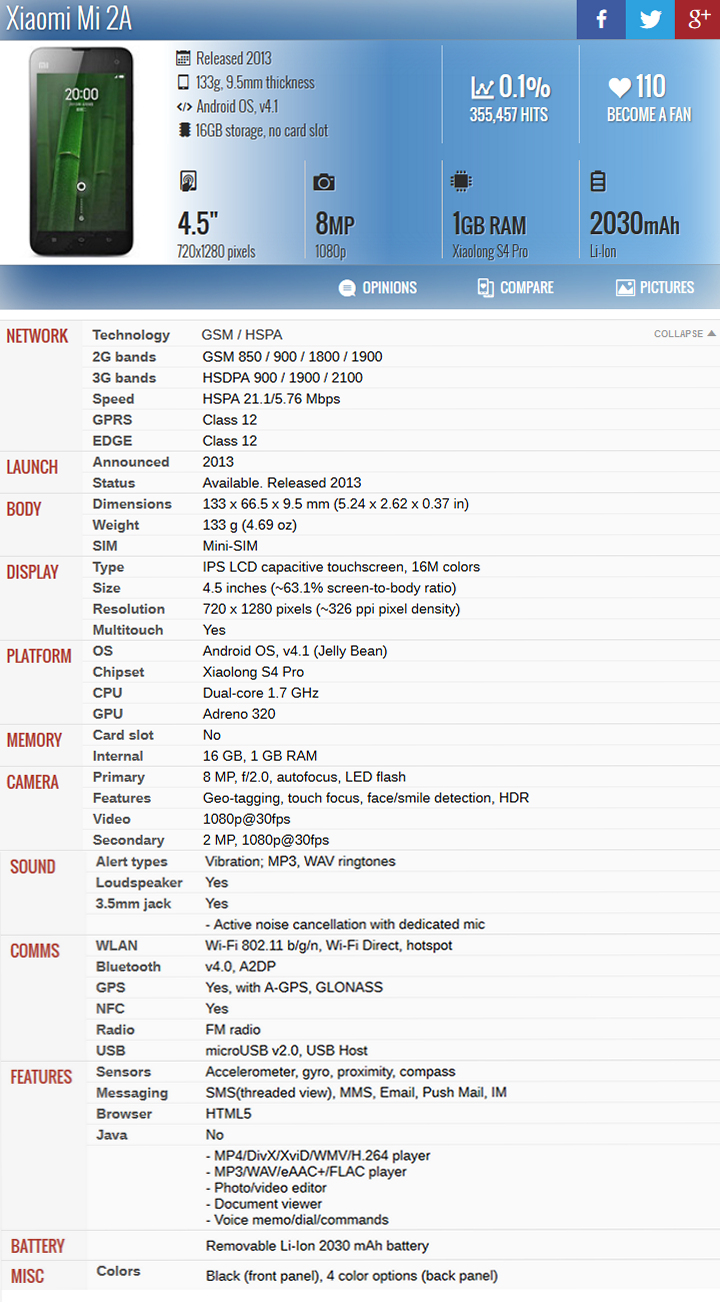The image size is (720, 1305).
Task: Select the Xiaolong S4 Pro chipset value
Action: coord(253,672)
